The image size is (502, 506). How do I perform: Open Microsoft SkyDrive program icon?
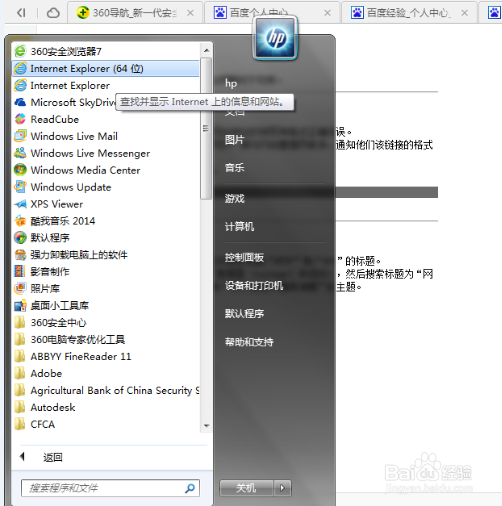20,102
